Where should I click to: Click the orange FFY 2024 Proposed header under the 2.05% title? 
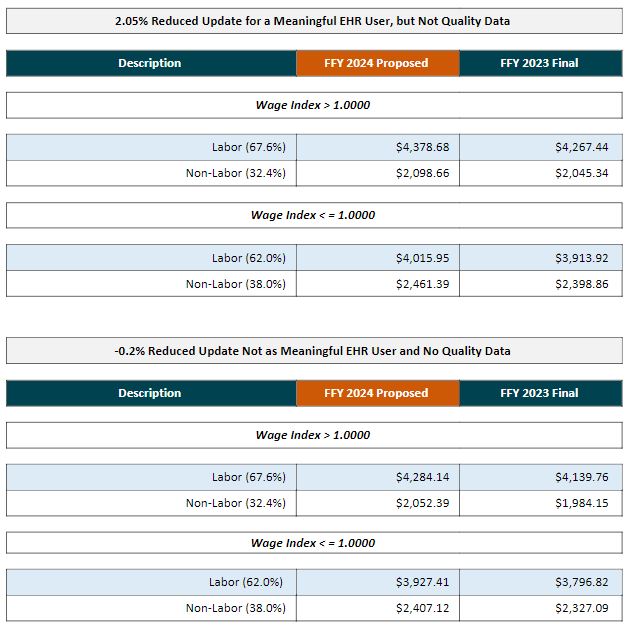pyautogui.click(x=377, y=63)
